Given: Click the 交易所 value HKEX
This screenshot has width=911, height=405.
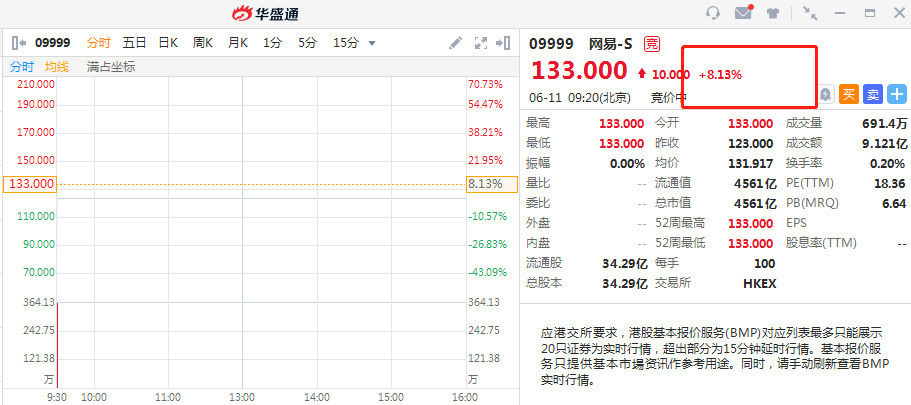Looking at the screenshot, I should coord(759,284).
